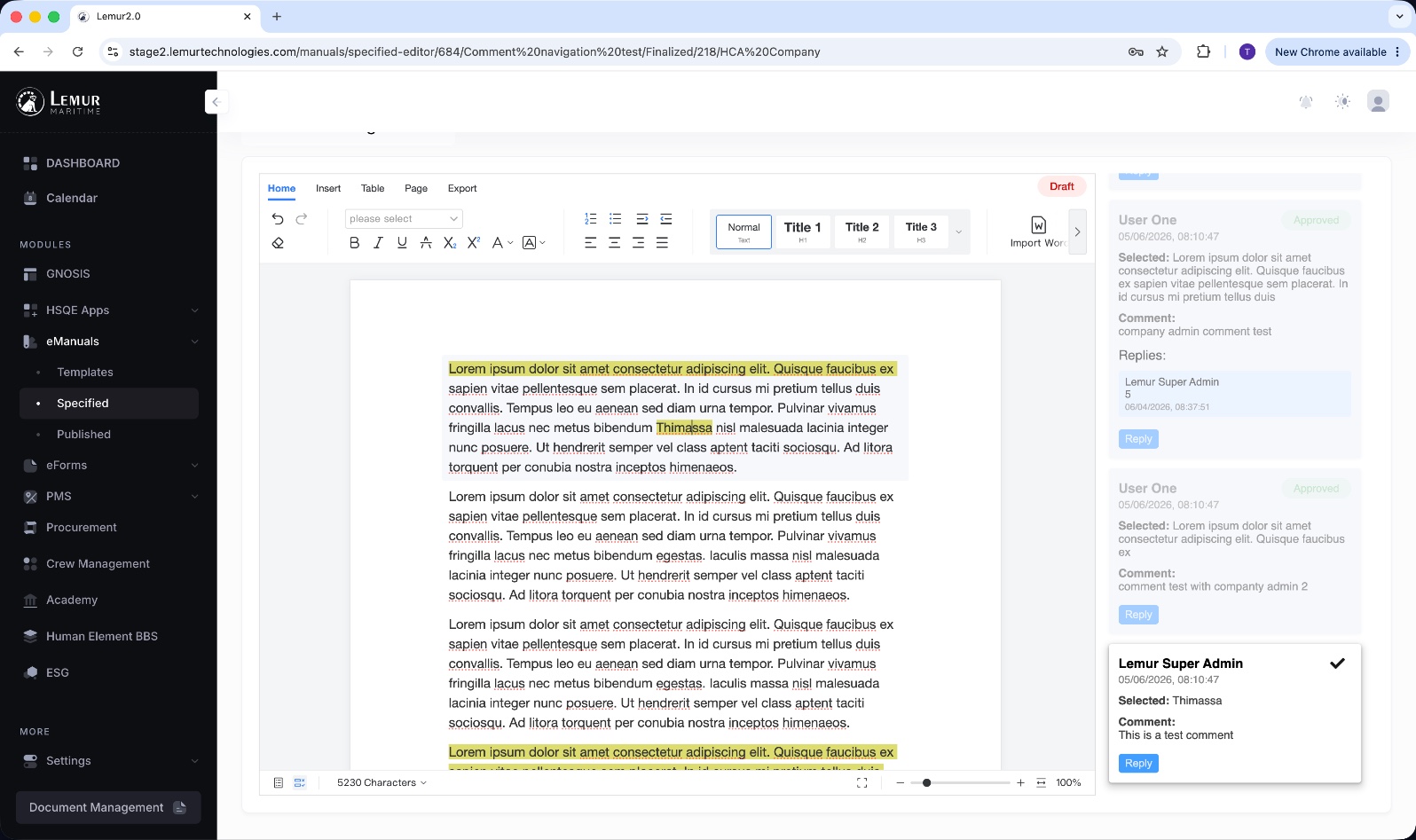Screen dimensions: 1416x840
Task: Open the user profile avatar
Action: [1378, 102]
